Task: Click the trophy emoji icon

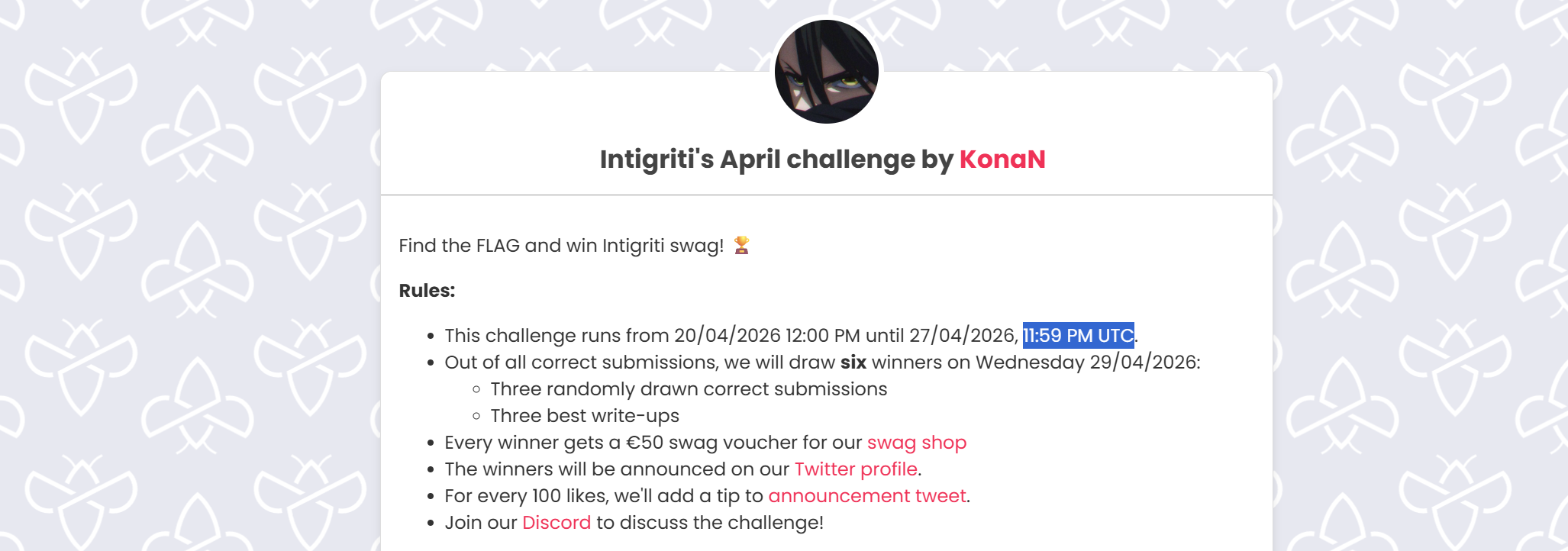Action: coord(740,245)
